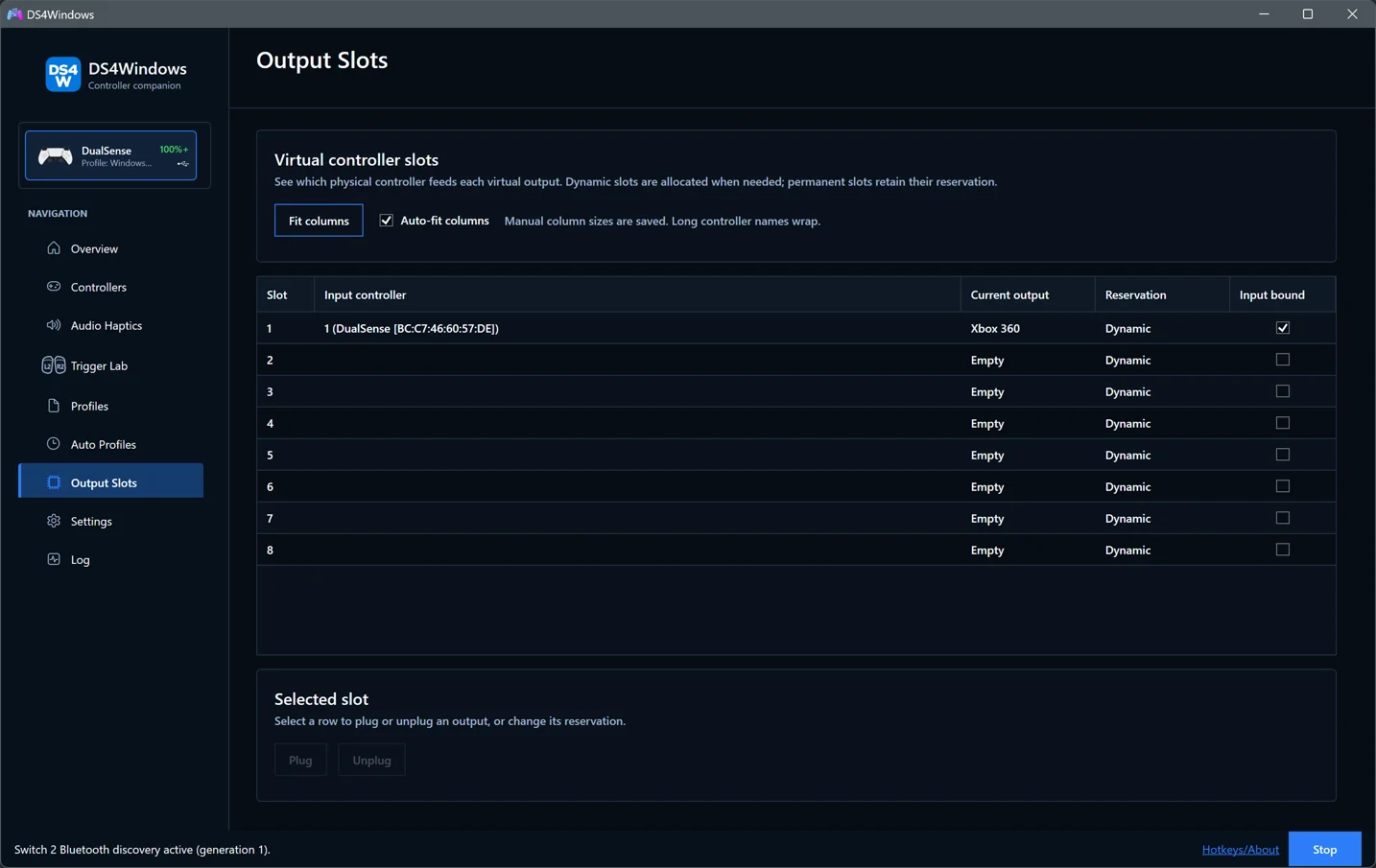Click the Slot column header

tap(286, 294)
